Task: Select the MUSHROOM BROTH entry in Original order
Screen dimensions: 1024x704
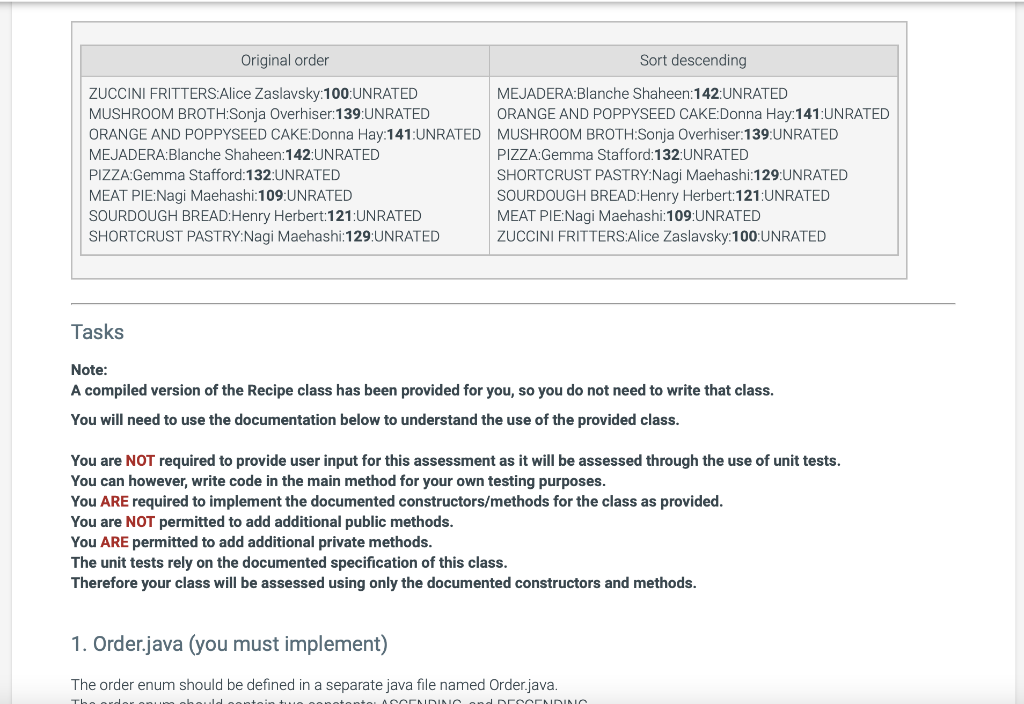Action: tap(259, 114)
